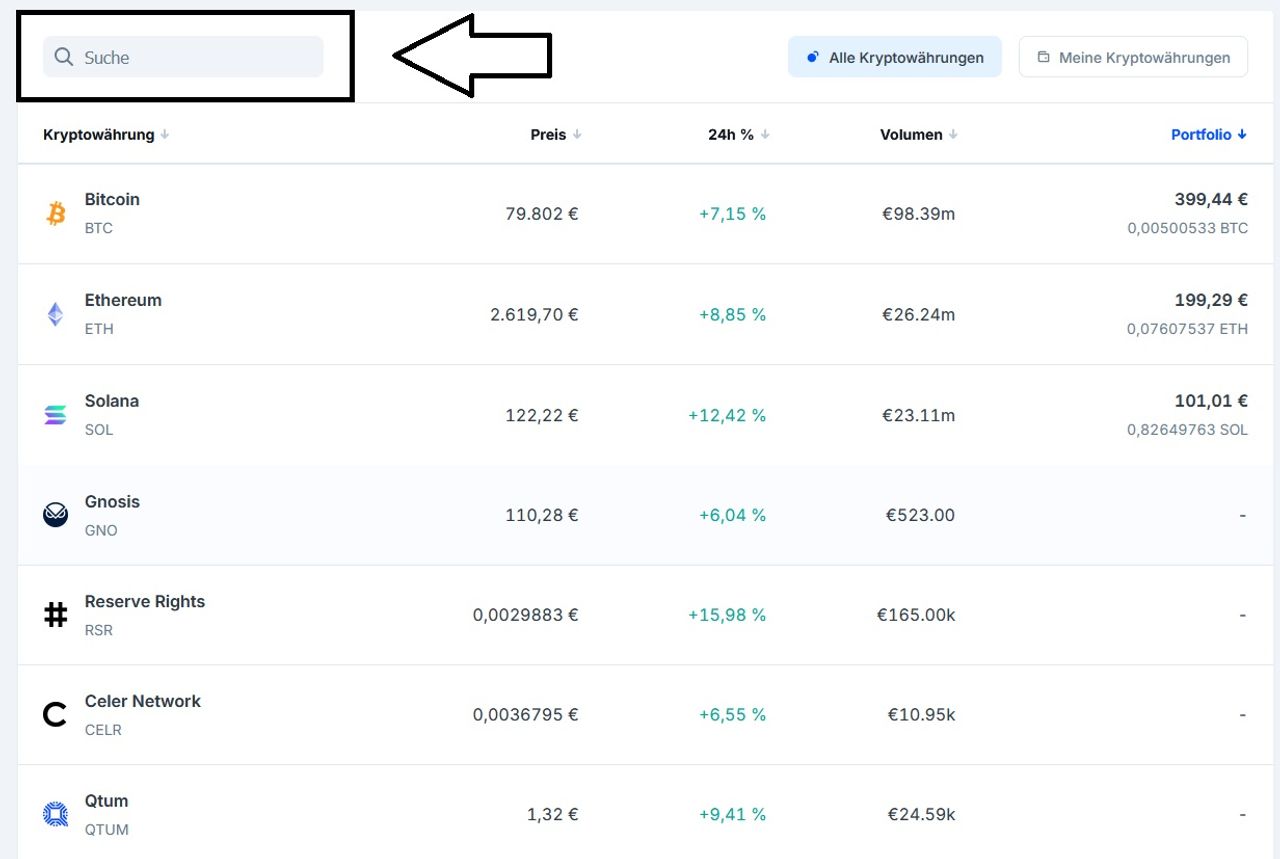Select the Solana price 122,22 €

tap(541, 415)
